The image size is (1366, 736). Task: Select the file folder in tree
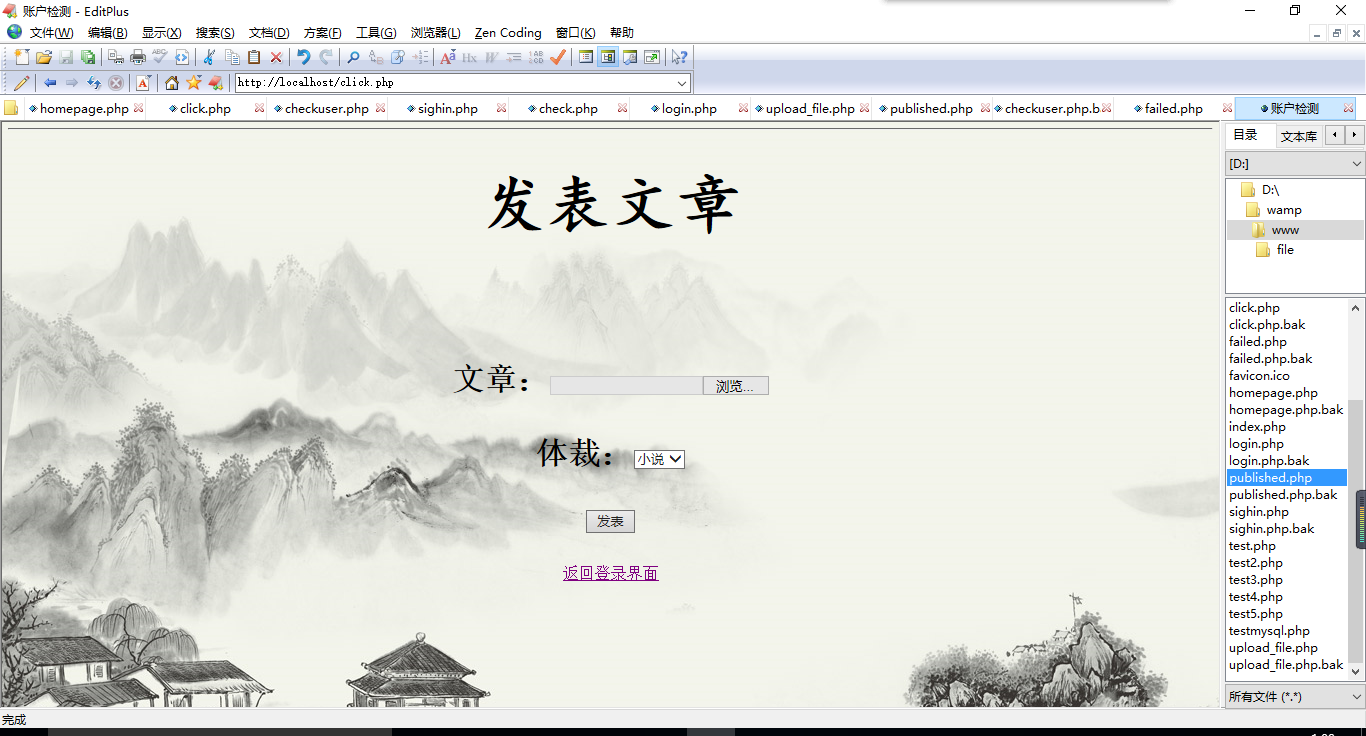1285,250
